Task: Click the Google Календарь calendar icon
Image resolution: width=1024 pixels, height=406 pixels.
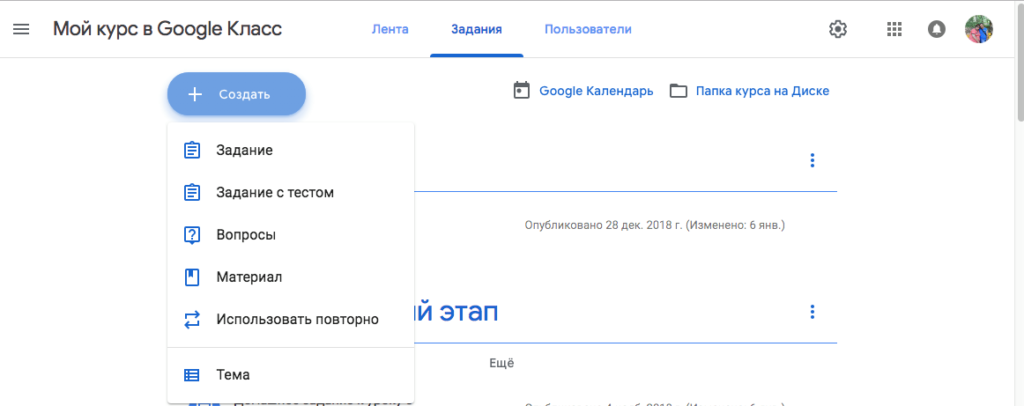Action: [x=520, y=91]
